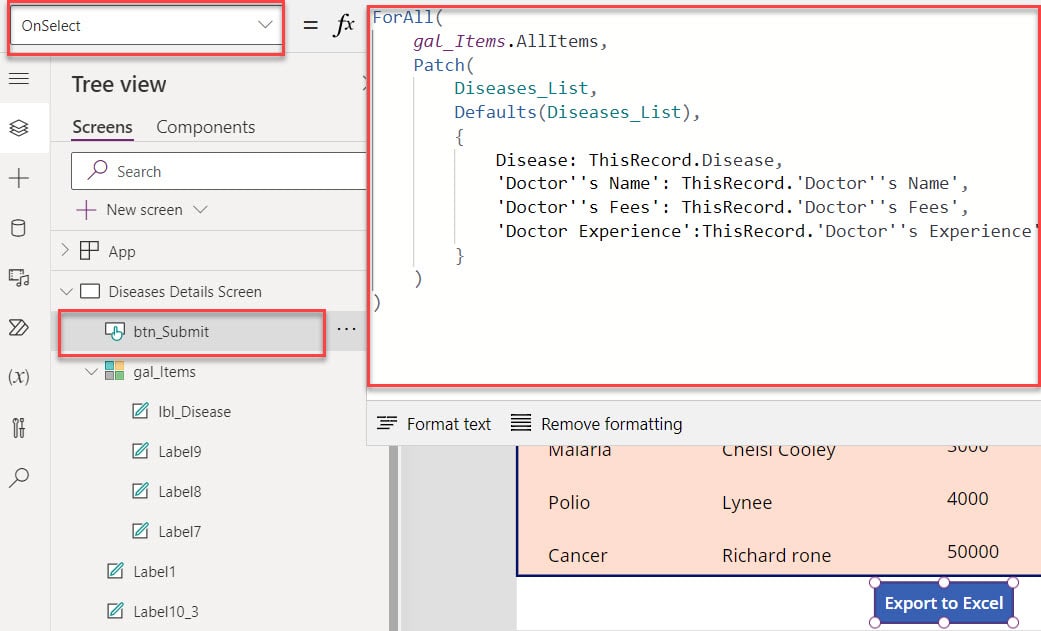Click the App label in tree

point(121,252)
